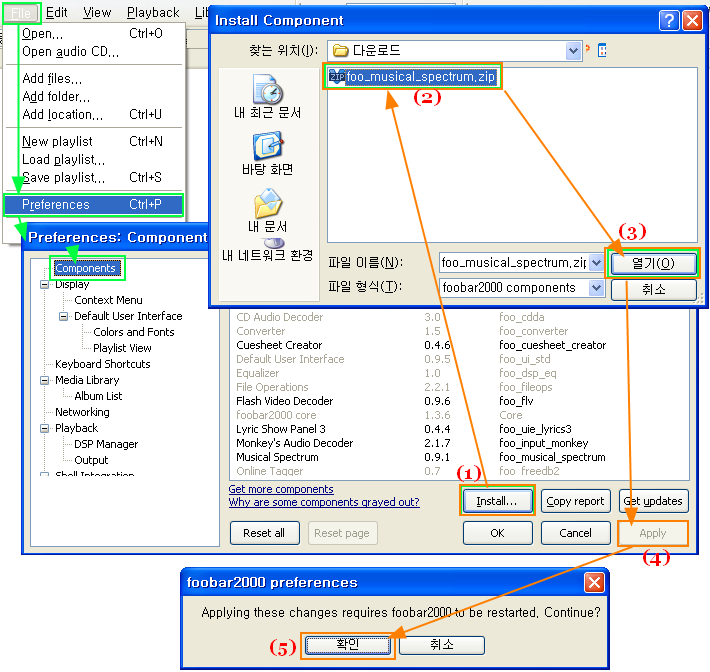Viewport: 710px width, 672px height.
Task: Select Load playlist... menu entry
Action: tap(93, 159)
